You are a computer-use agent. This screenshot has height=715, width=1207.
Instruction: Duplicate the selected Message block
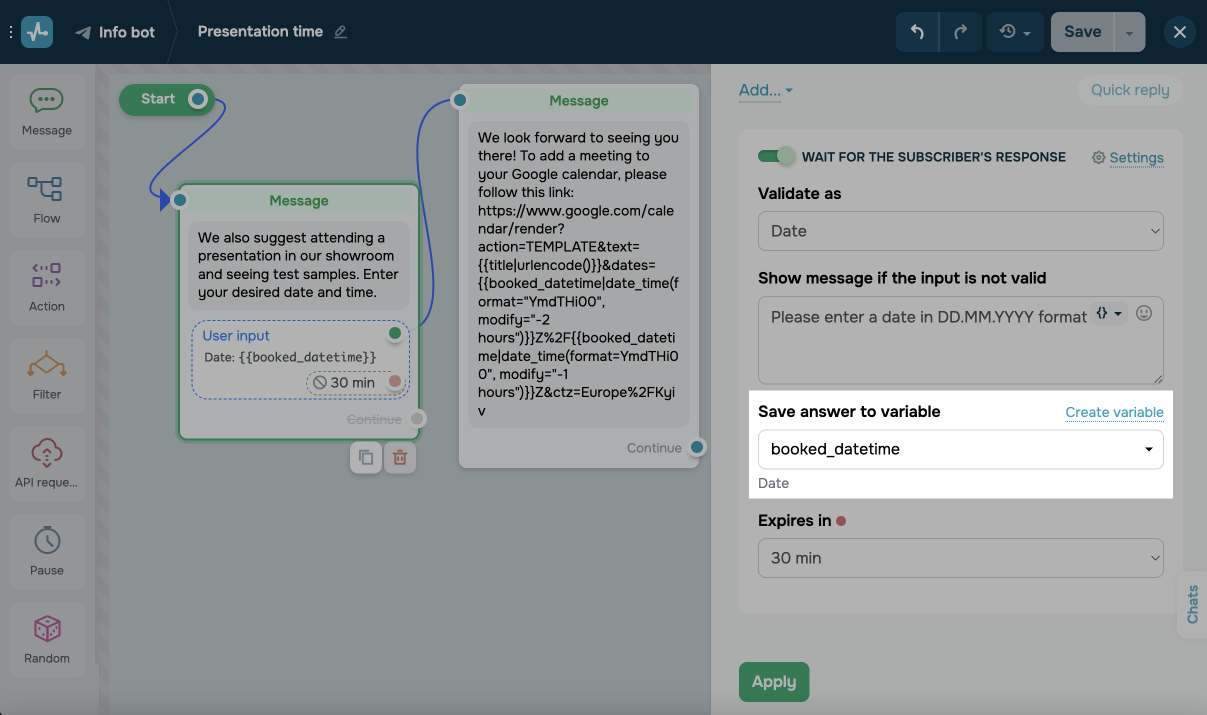366,457
